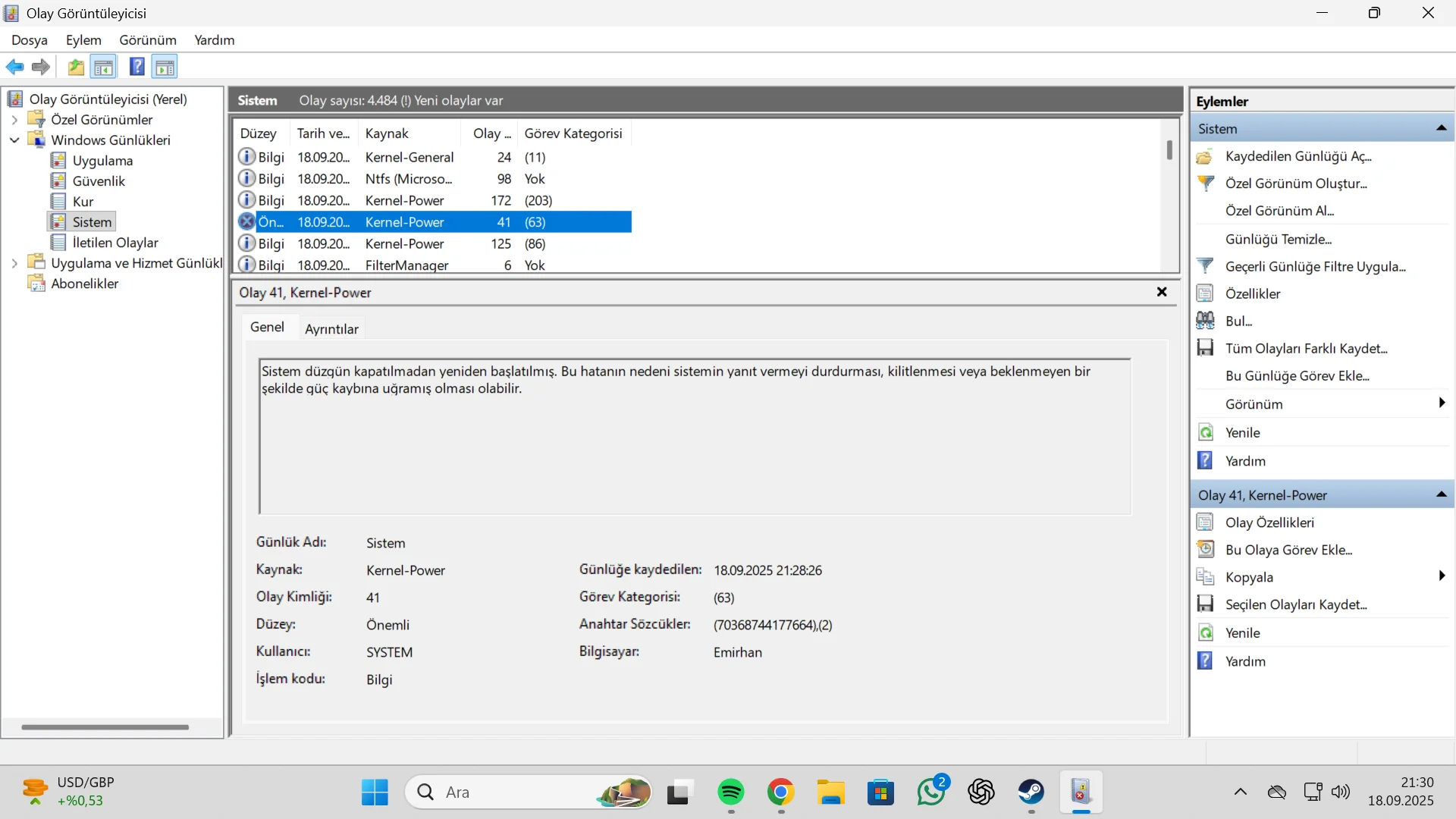Screen dimensions: 1456x819
Task: Select the Güvenlik log in tree
Action: click(99, 181)
